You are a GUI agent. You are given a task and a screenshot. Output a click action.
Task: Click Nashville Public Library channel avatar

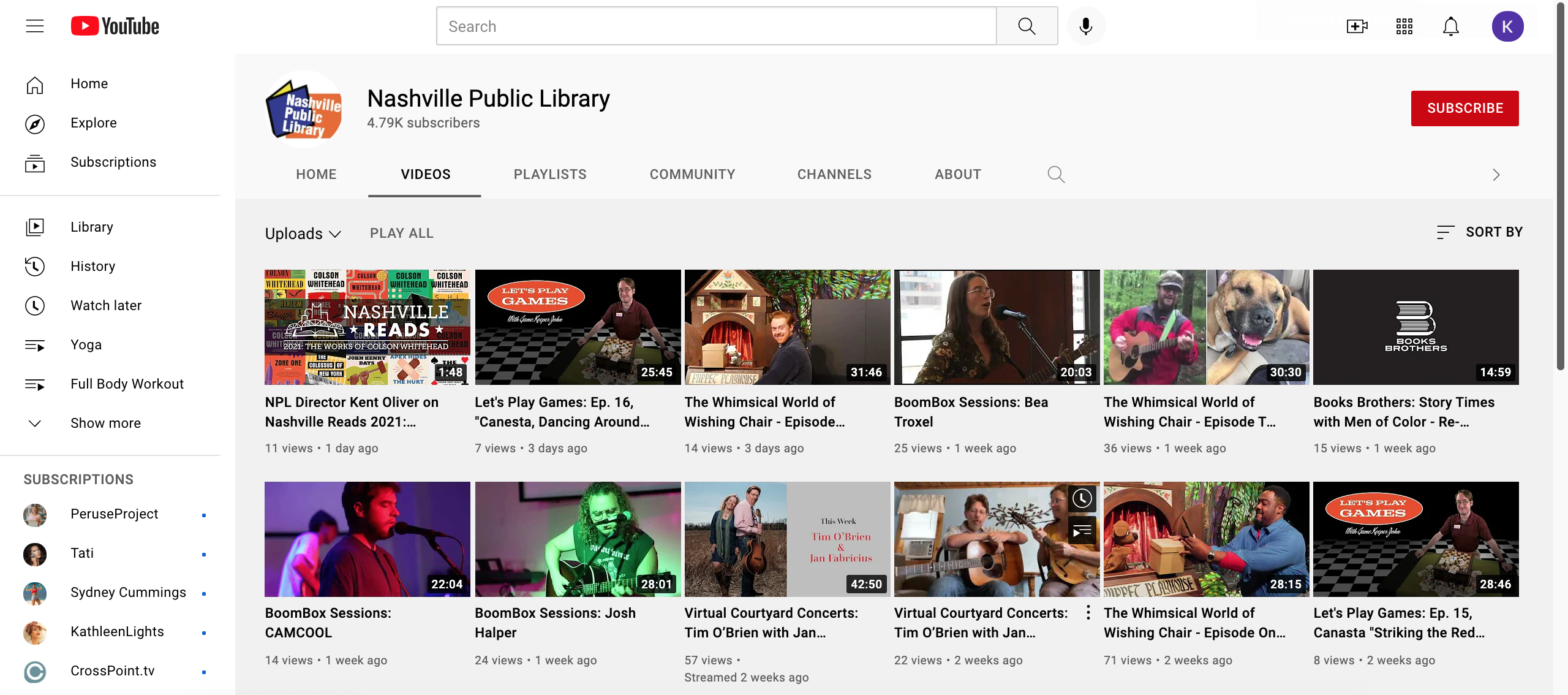[304, 109]
